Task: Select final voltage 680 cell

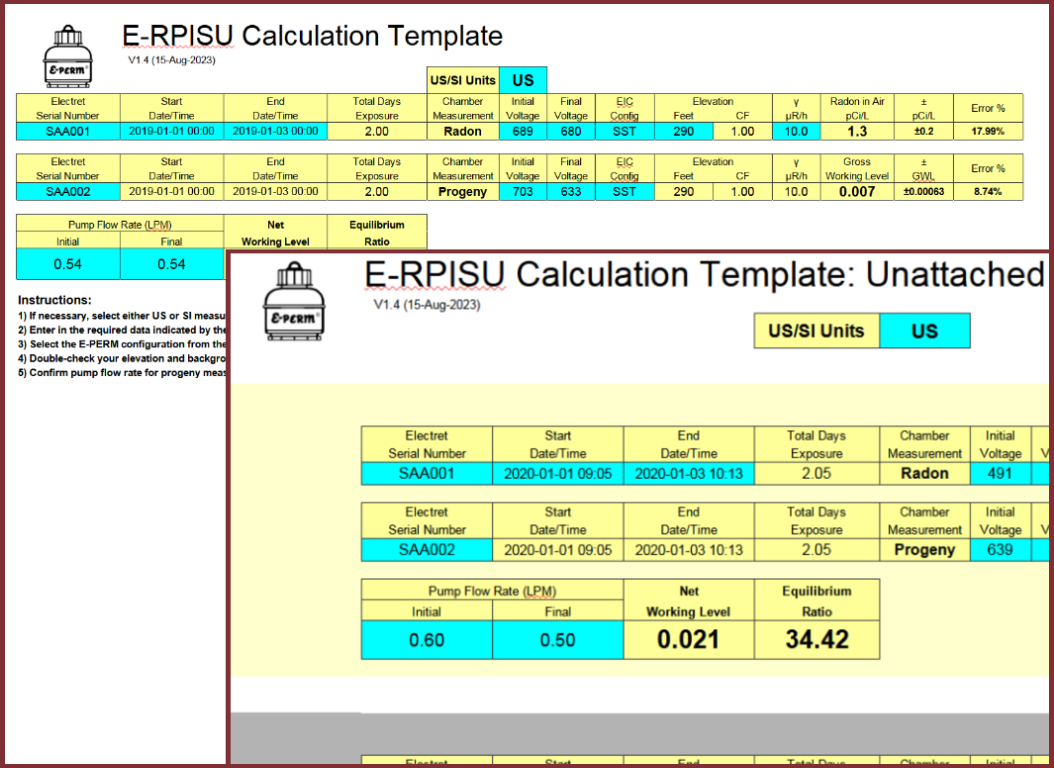Action: pyautogui.click(x=571, y=131)
